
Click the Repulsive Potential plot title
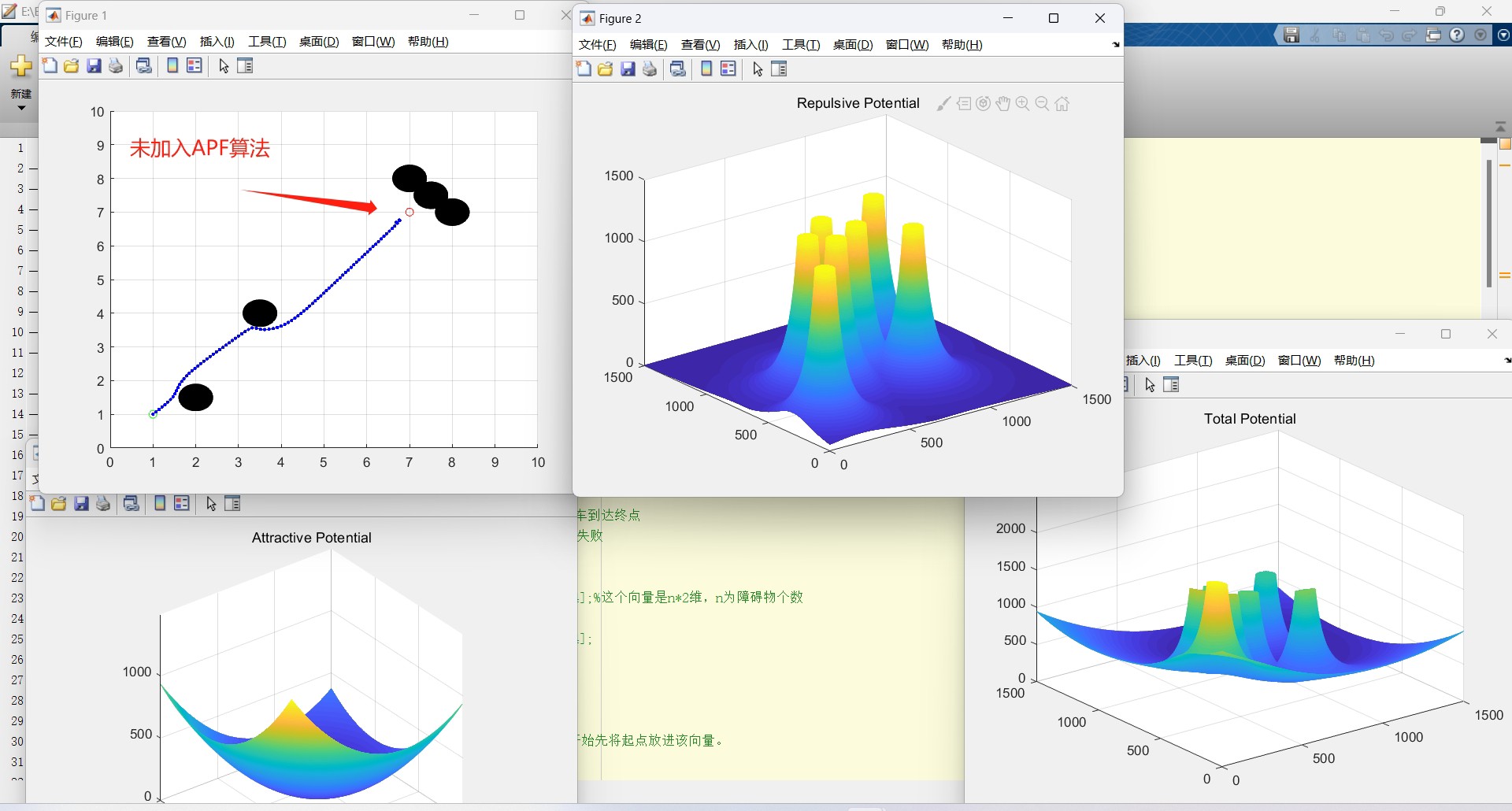coord(858,103)
